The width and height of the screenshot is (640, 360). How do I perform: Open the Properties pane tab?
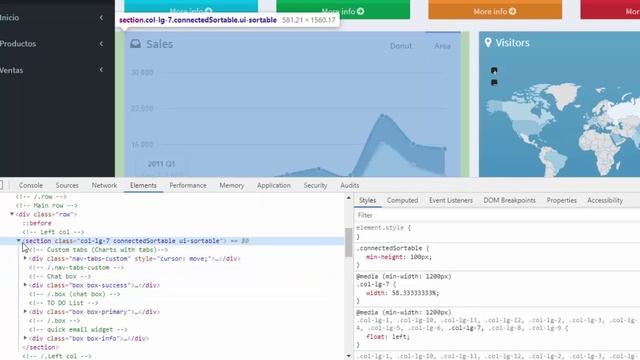562,200
